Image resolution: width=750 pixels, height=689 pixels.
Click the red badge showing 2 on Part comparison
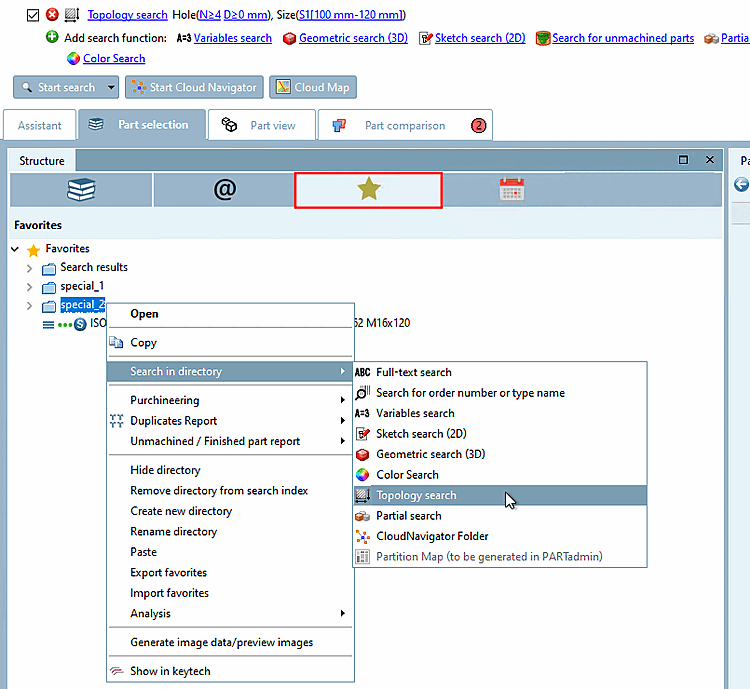[x=478, y=125]
